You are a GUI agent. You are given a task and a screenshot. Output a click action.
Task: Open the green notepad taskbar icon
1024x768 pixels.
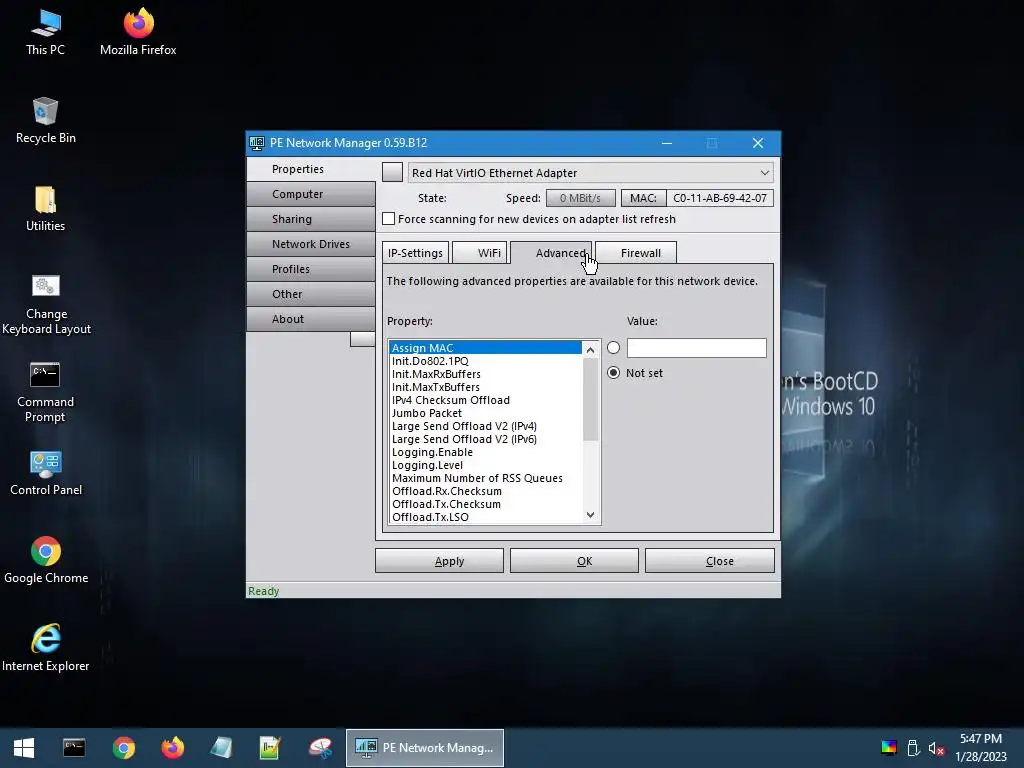point(270,748)
